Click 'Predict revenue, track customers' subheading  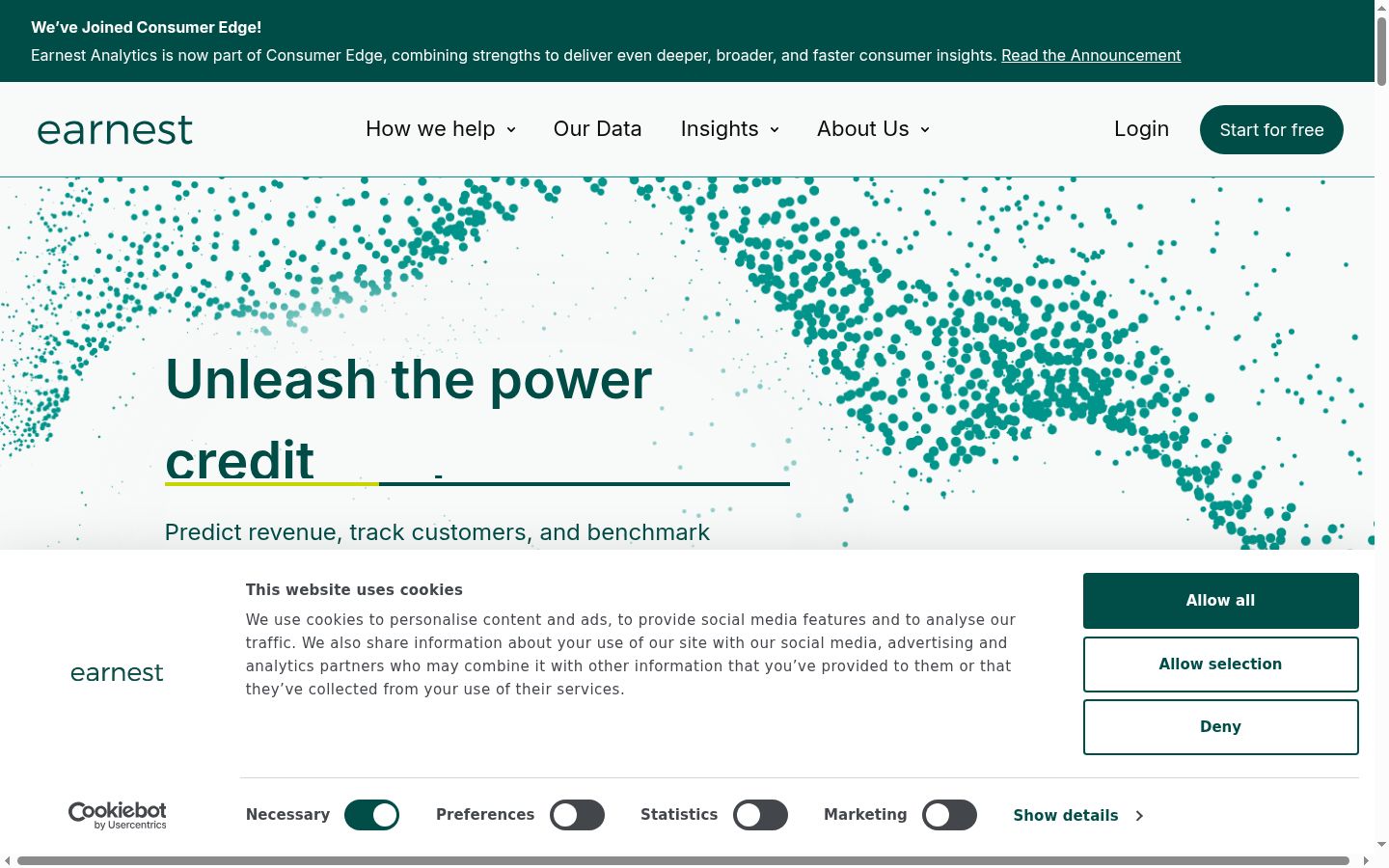(x=437, y=532)
